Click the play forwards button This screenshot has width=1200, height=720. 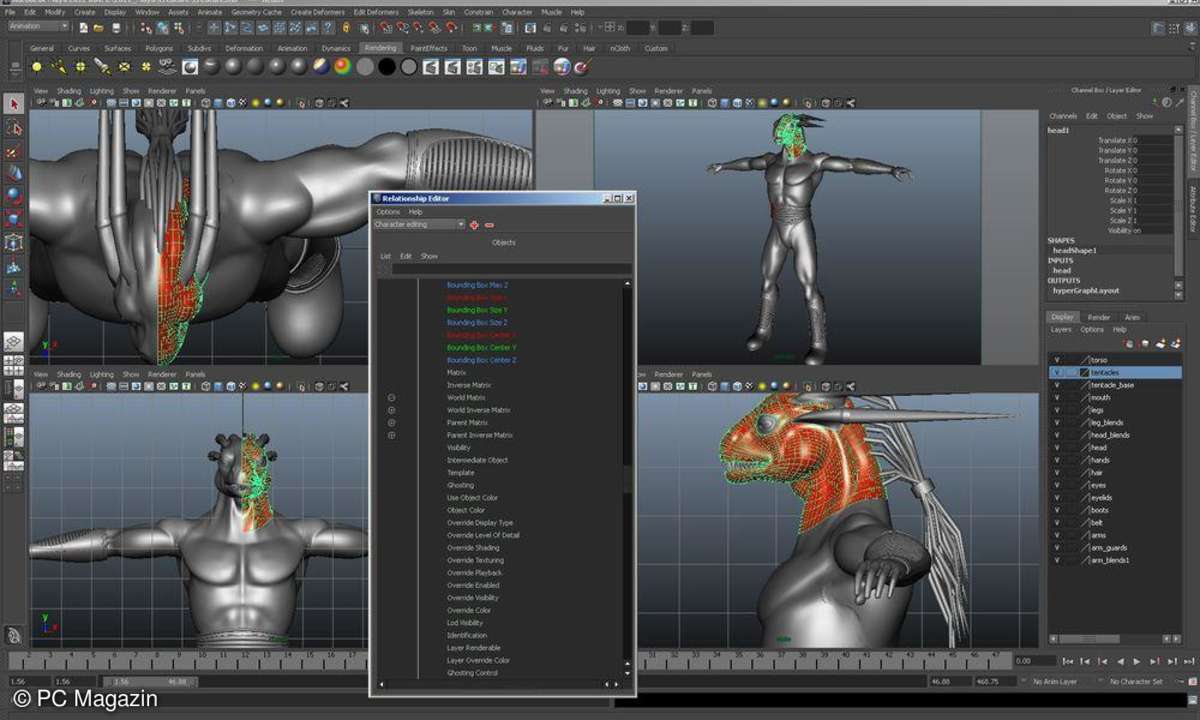(1137, 661)
